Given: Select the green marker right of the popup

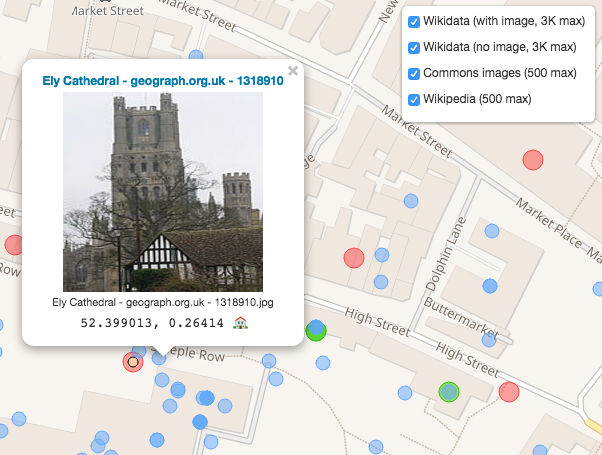Looking at the screenshot, I should click(316, 331).
